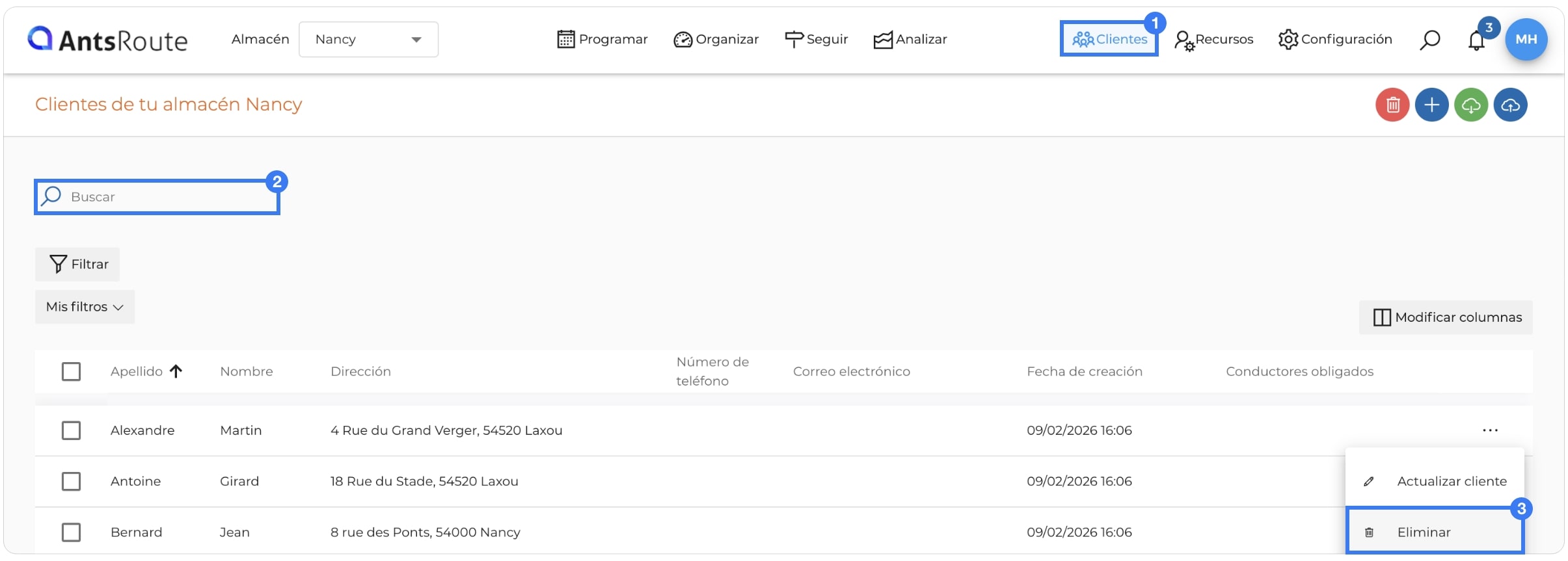Check the Bernard Jean row checkbox
The width and height of the screenshot is (1568, 561).
pos(71,532)
